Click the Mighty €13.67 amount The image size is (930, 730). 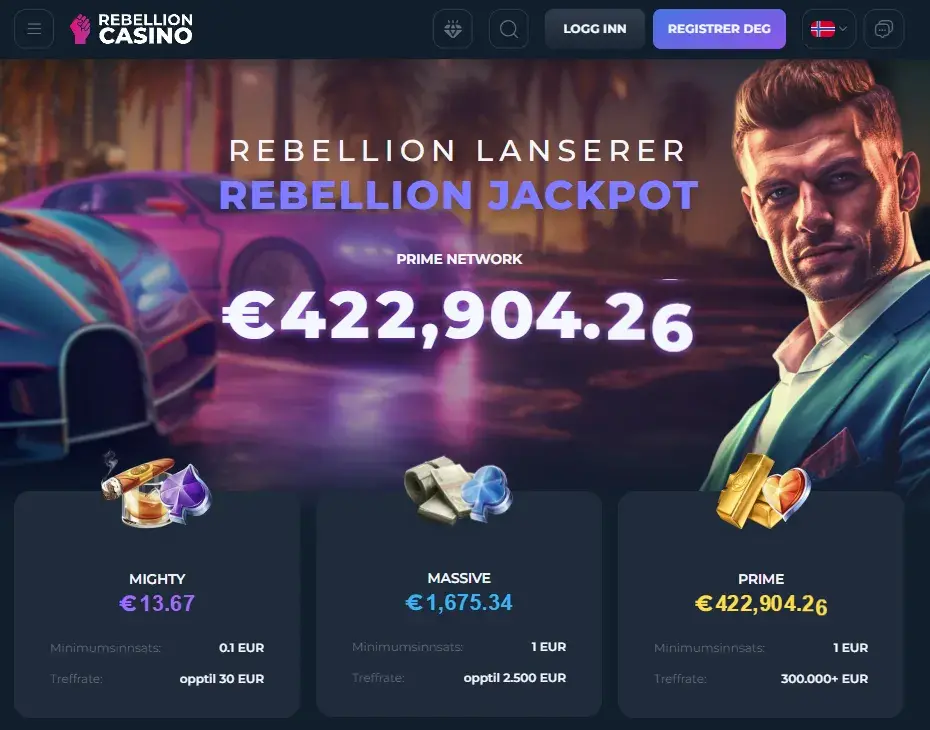157,603
